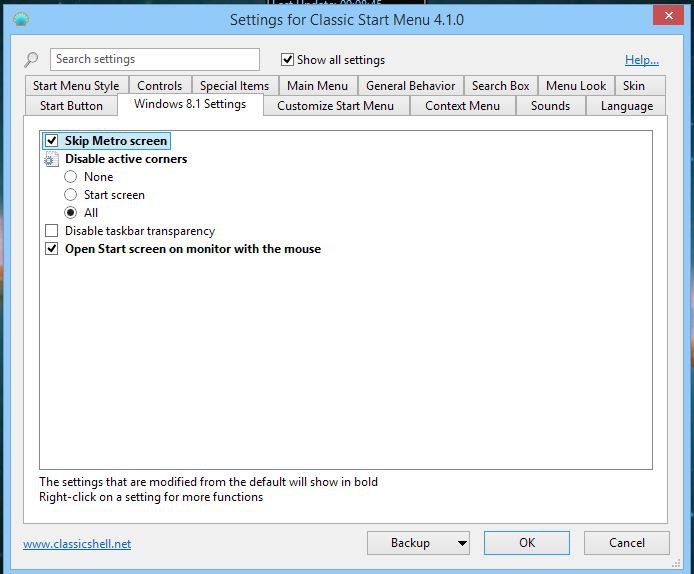Switch to the Start Menu Style tab

(x=76, y=86)
